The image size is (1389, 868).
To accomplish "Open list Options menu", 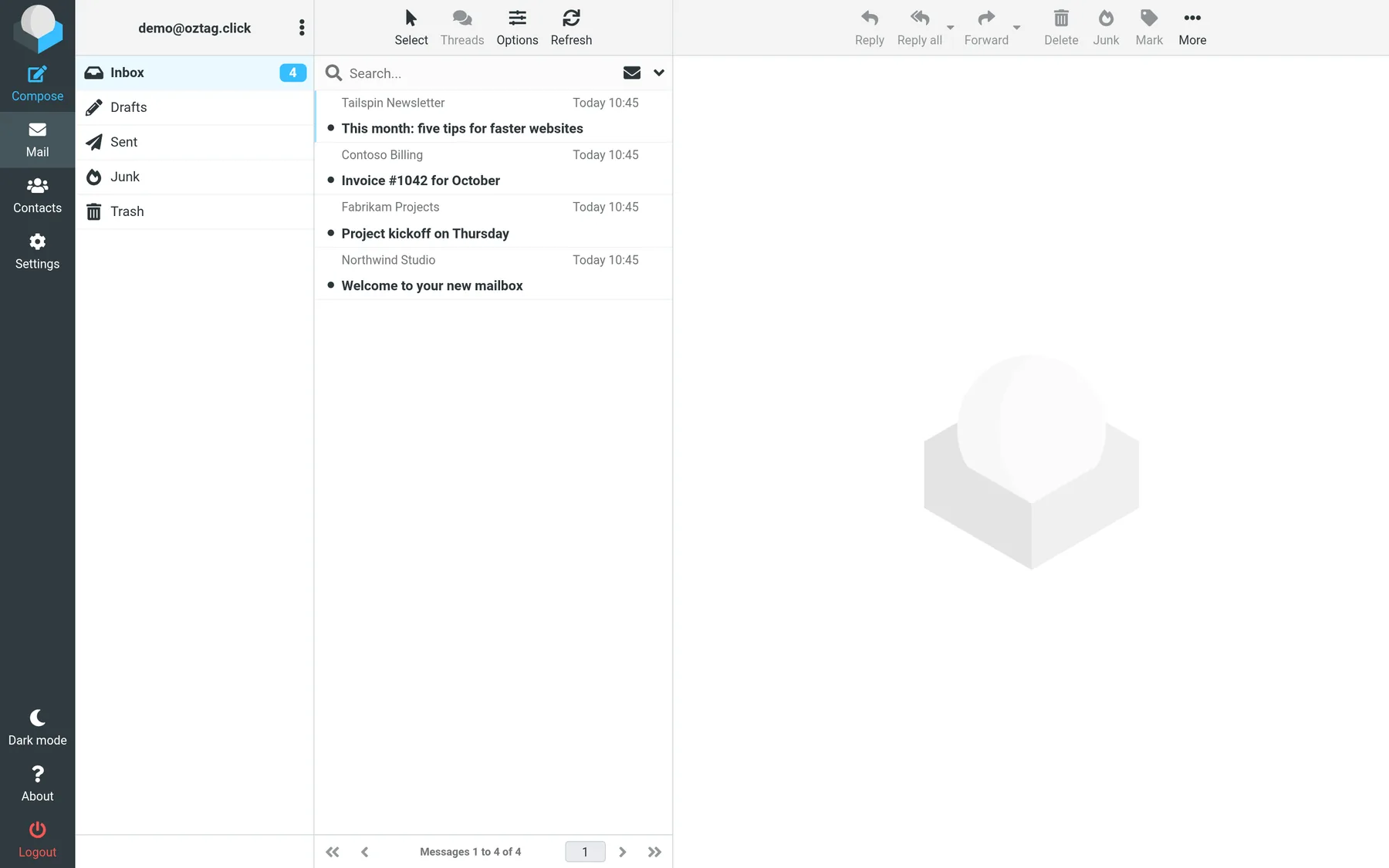I will point(517,28).
